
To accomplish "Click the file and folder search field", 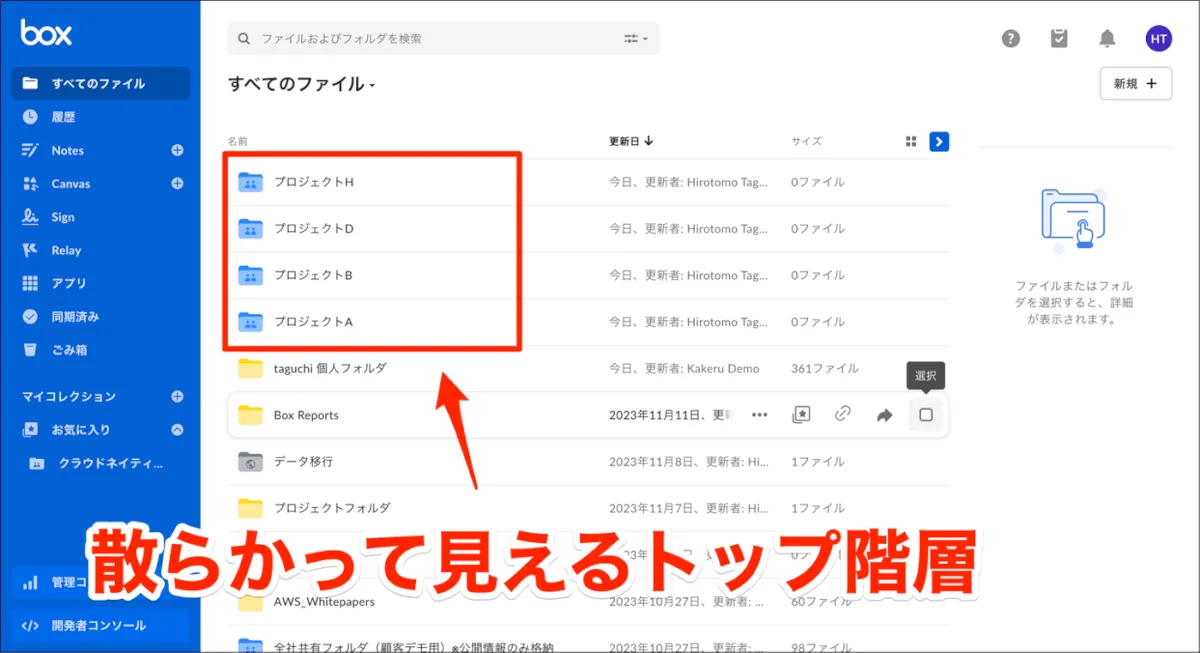I will point(430,39).
